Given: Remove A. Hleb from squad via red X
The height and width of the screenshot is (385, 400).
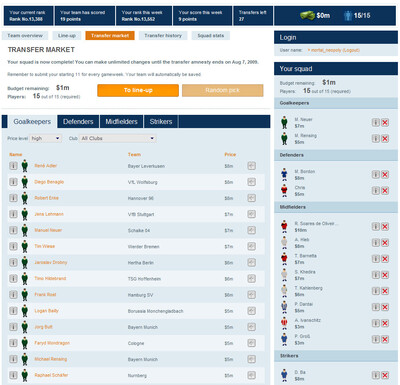Looking at the screenshot, I should (385, 243).
